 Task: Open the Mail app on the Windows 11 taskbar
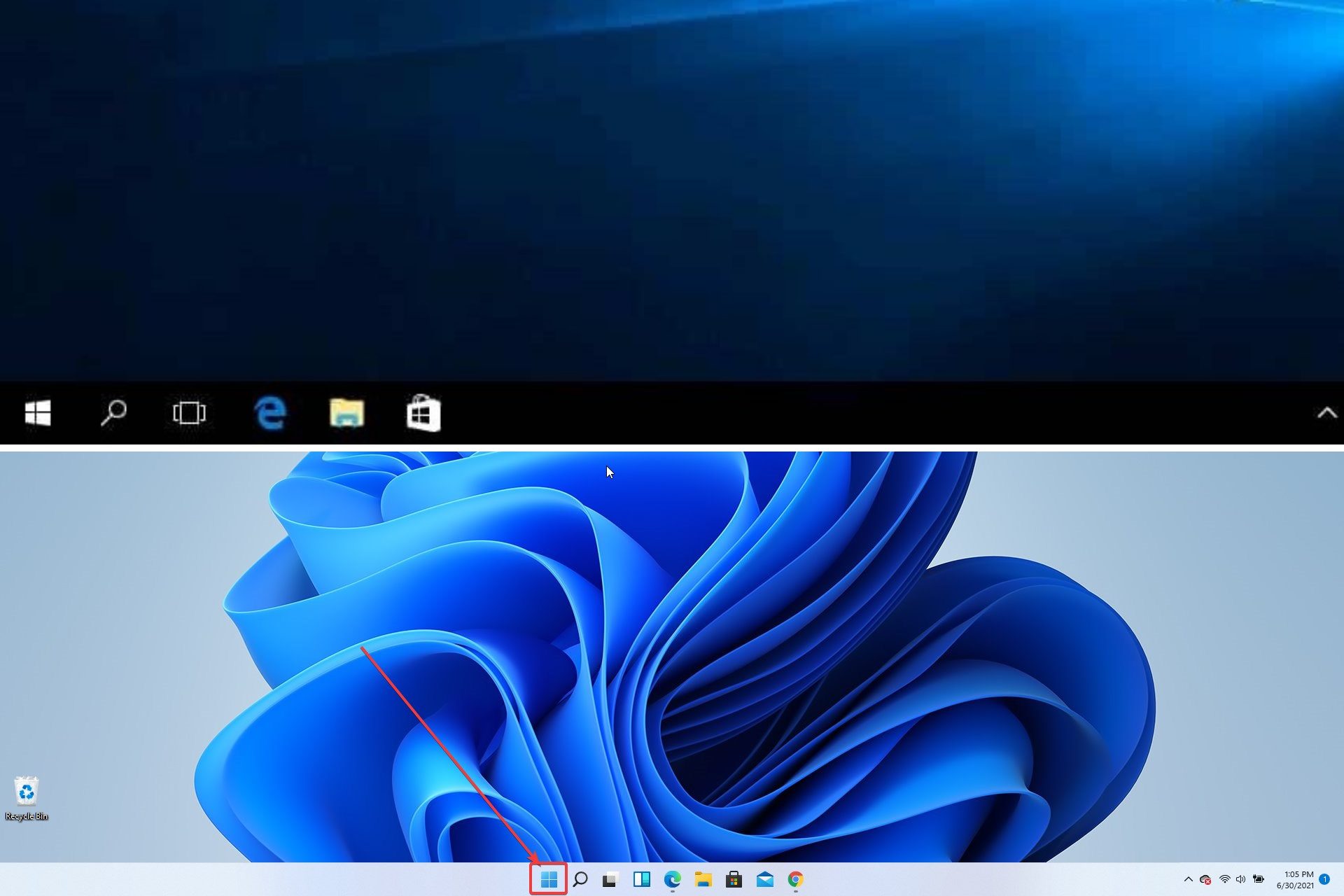coord(765,879)
